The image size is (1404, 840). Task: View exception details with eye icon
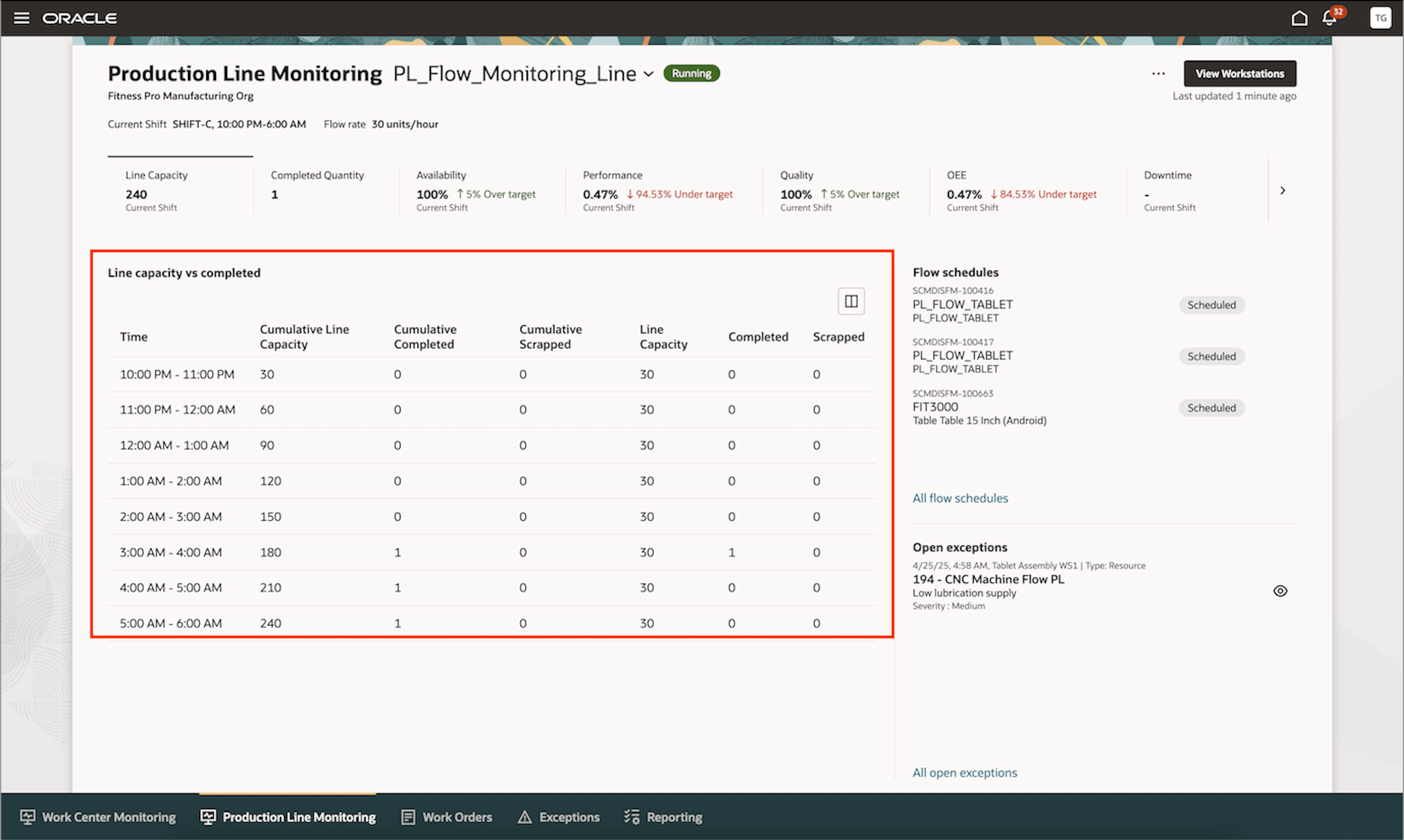pos(1280,591)
